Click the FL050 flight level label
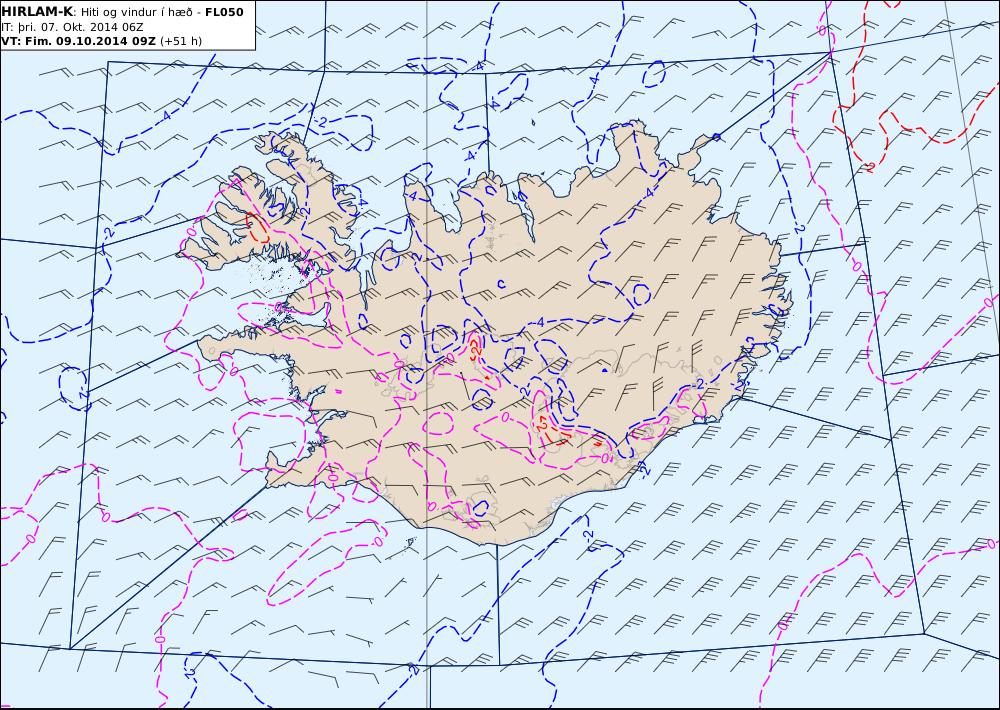This screenshot has height=710, width=1000. point(224,12)
